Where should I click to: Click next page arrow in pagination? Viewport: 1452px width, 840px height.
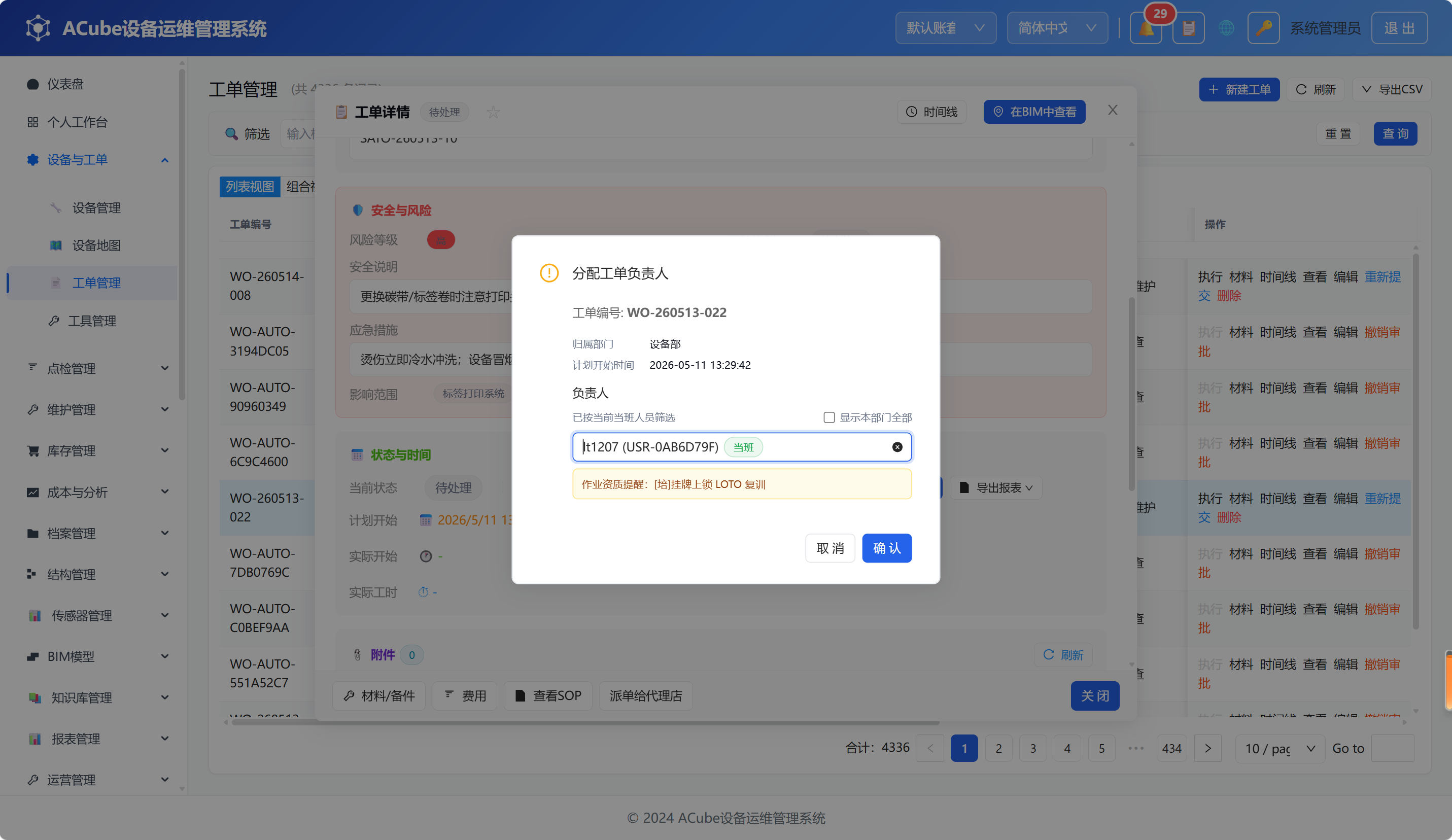[1207, 748]
